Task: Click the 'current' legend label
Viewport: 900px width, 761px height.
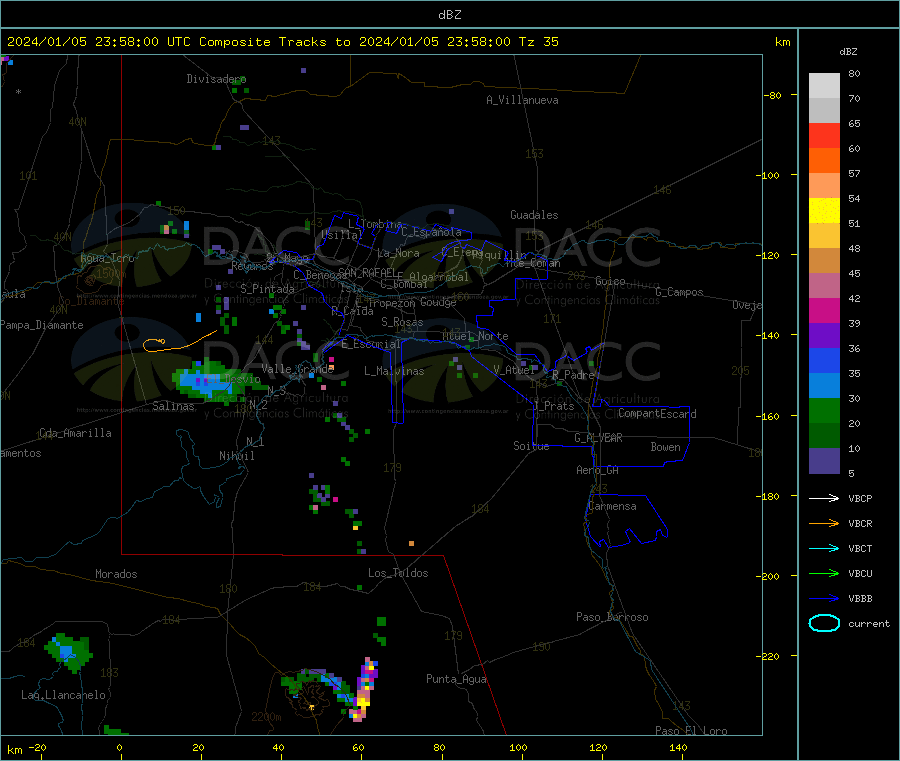Action: tap(869, 624)
